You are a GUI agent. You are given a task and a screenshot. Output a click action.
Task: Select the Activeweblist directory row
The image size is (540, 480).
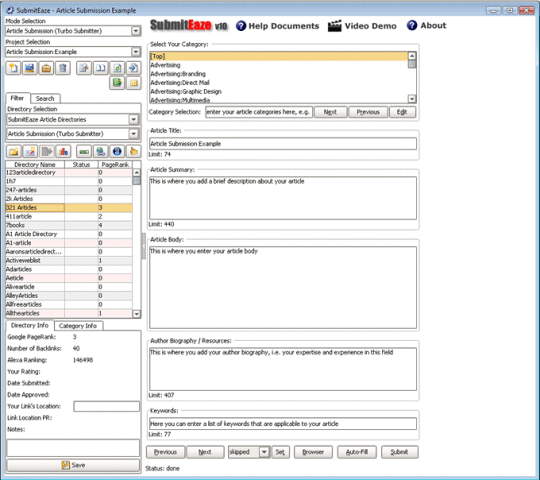click(69, 261)
